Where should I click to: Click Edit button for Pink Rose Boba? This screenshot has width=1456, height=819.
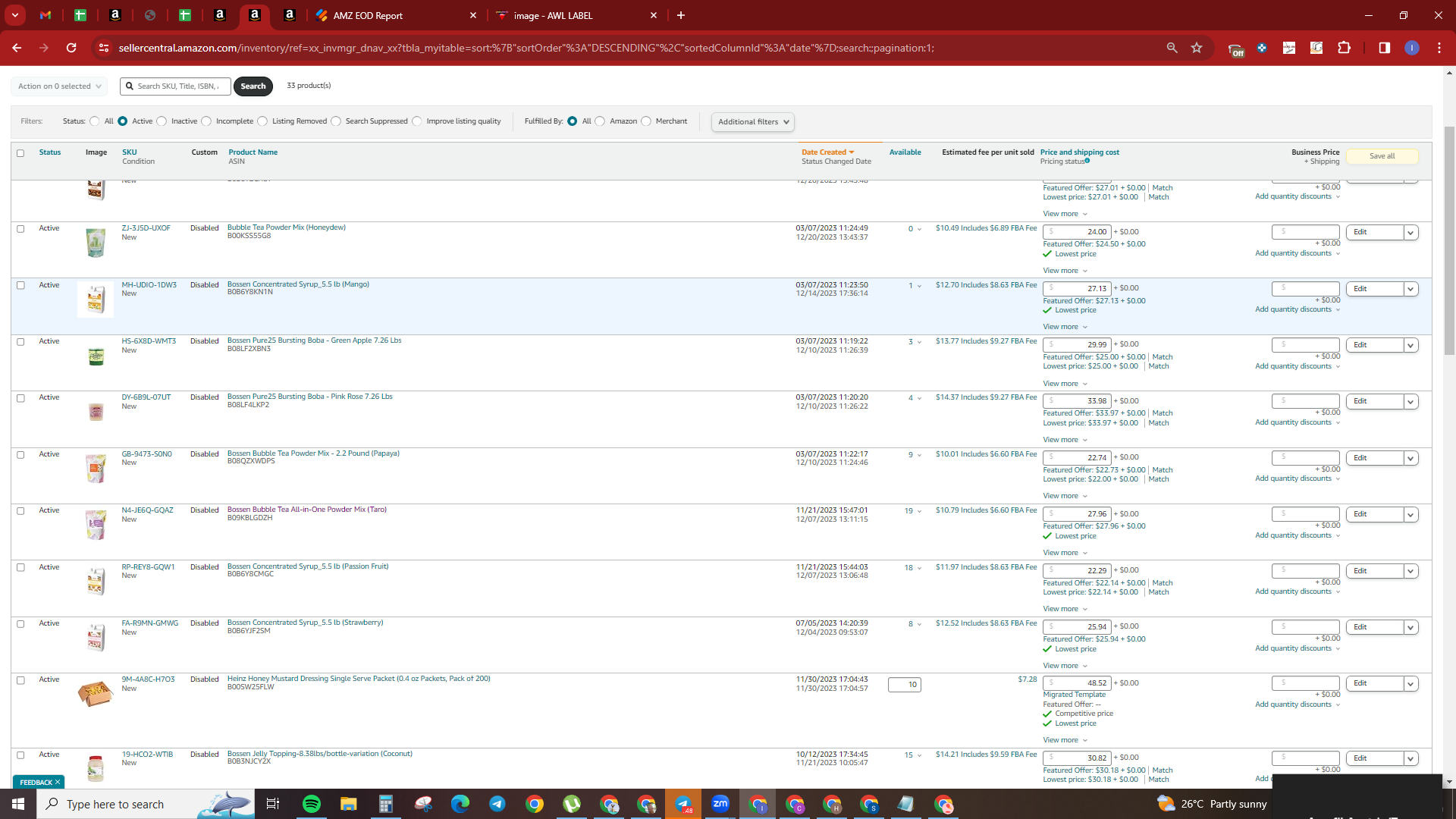[1374, 402]
